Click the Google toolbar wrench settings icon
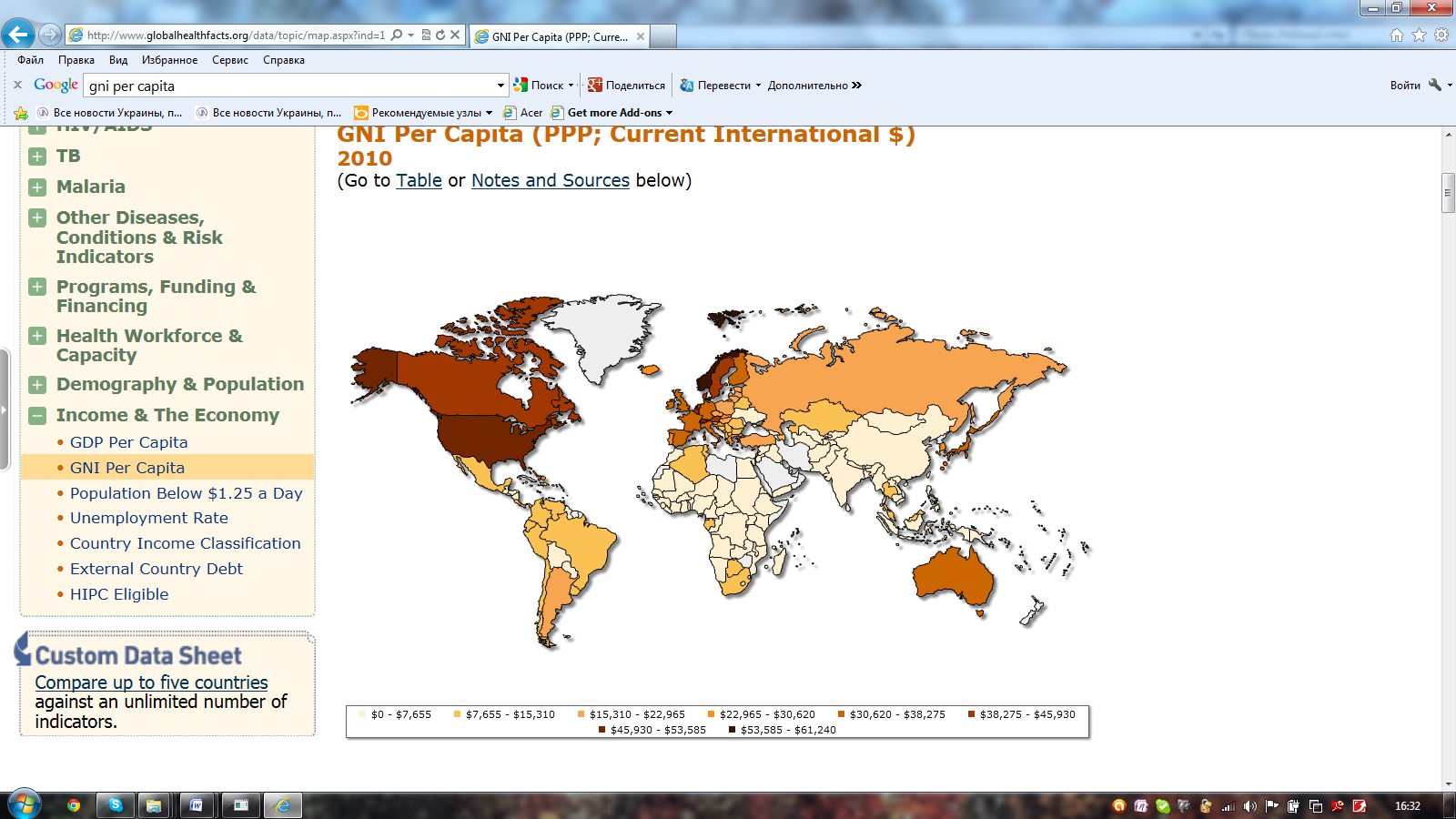Viewport: 1456px width, 819px height. tap(1435, 86)
